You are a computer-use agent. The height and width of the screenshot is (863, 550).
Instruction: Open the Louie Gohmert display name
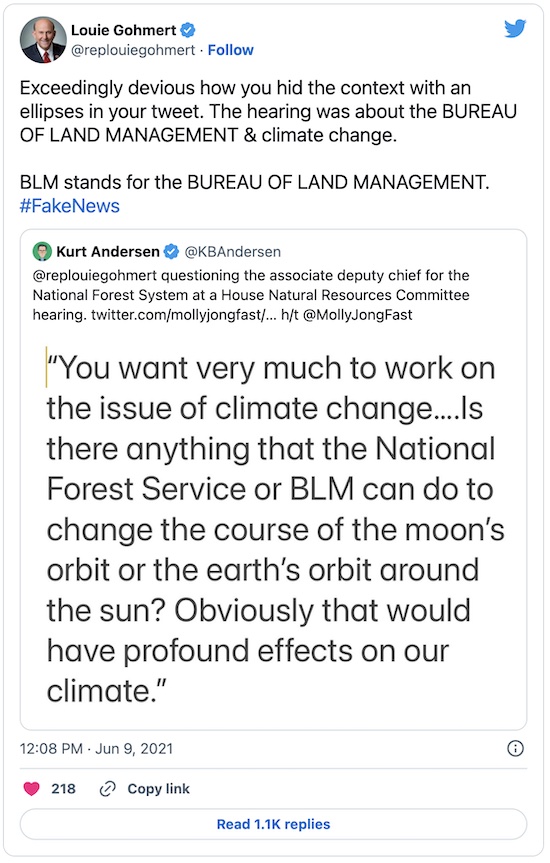click(x=123, y=30)
